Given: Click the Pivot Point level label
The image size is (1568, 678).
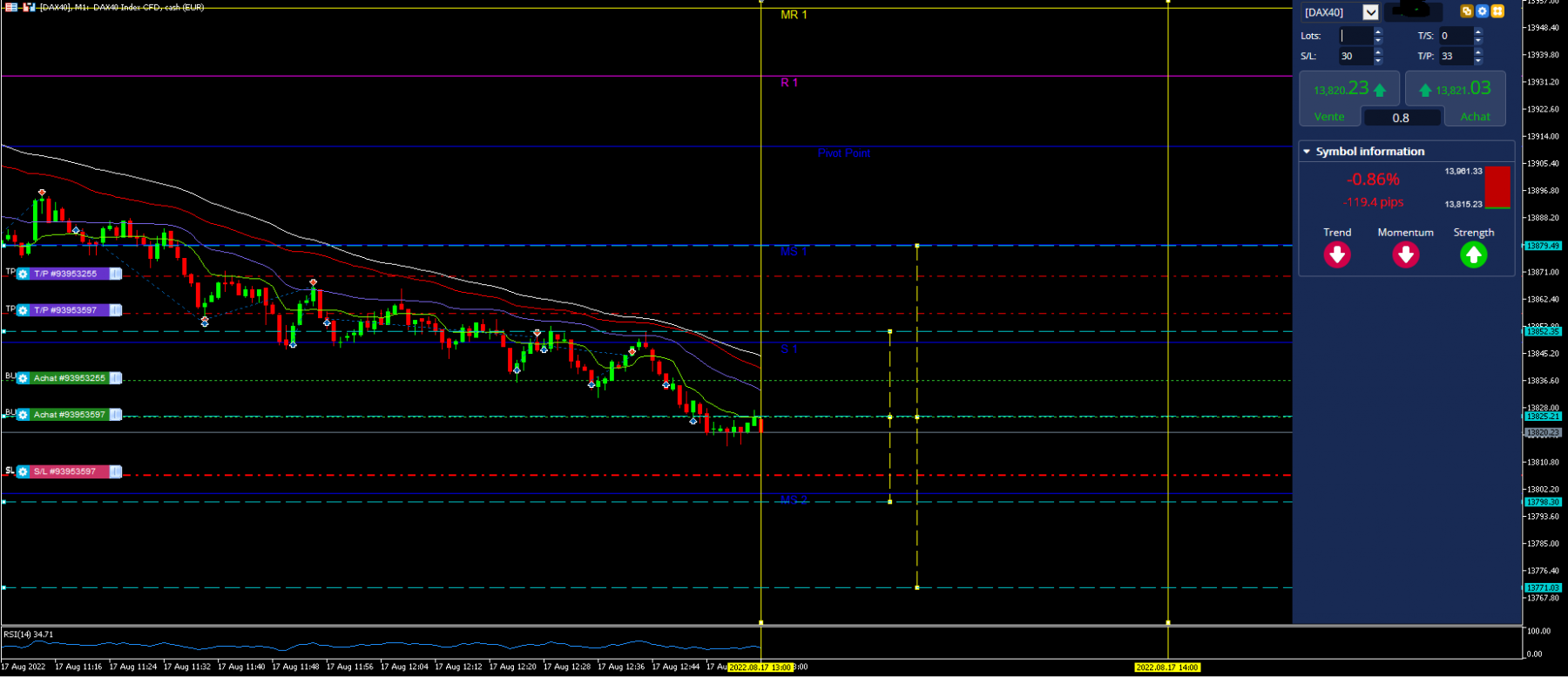Looking at the screenshot, I should [843, 153].
